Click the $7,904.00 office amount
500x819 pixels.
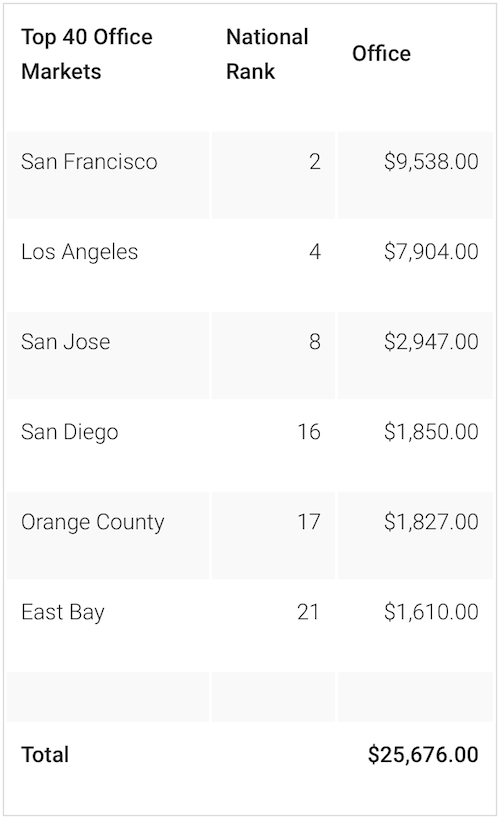click(x=431, y=252)
